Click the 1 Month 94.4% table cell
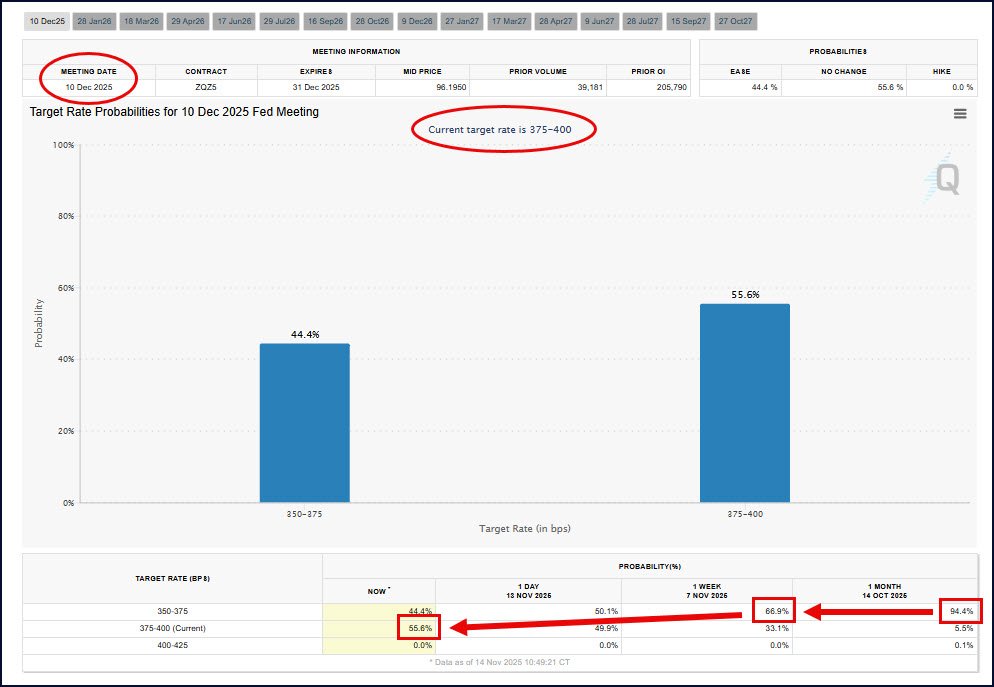 click(x=962, y=611)
